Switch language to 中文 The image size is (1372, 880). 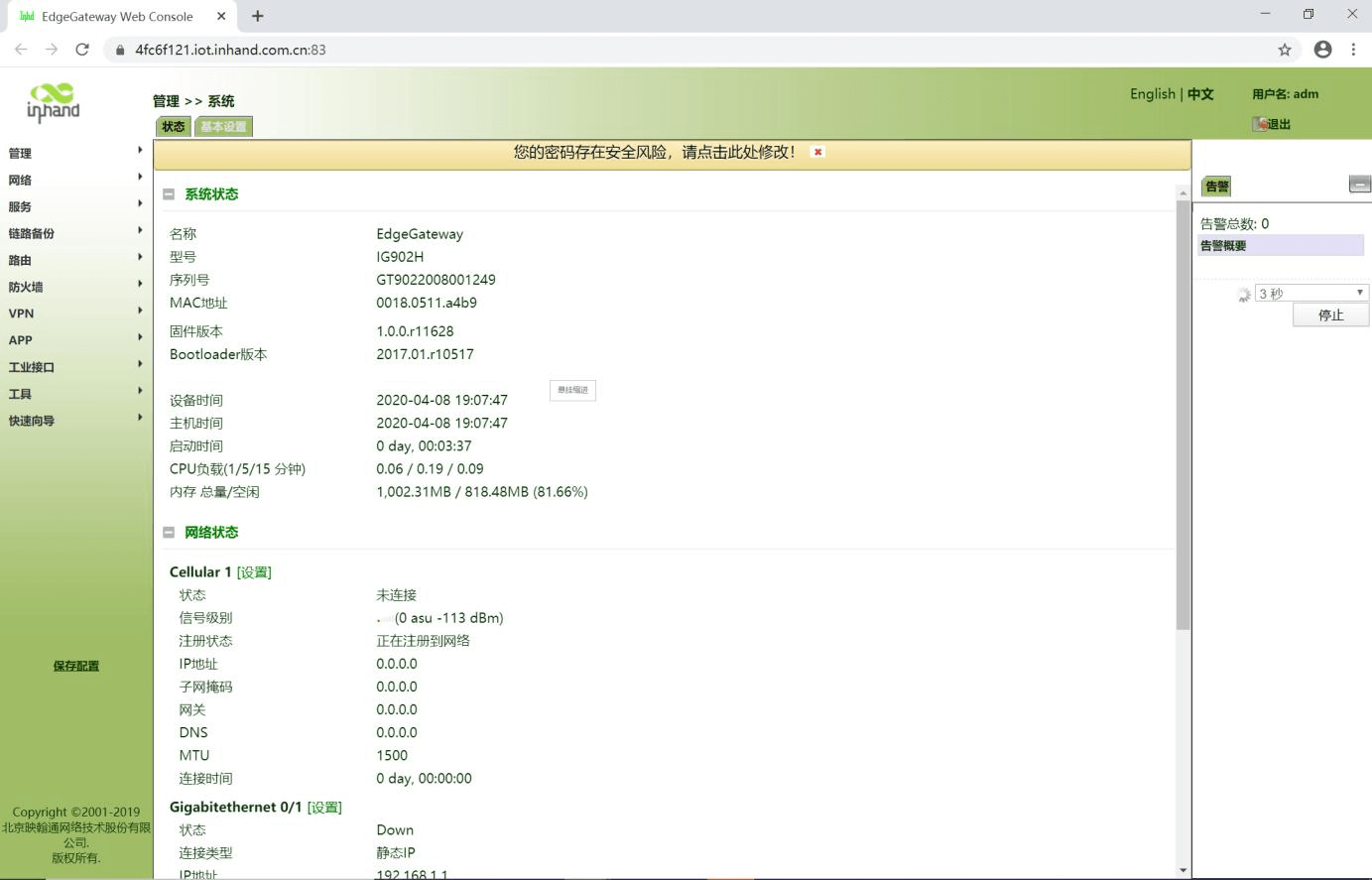(1200, 94)
